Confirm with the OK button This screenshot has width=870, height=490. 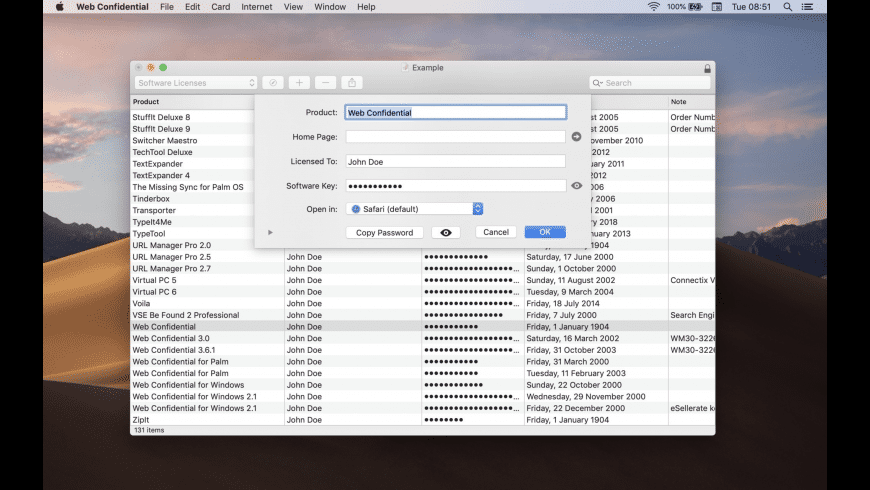[545, 232]
